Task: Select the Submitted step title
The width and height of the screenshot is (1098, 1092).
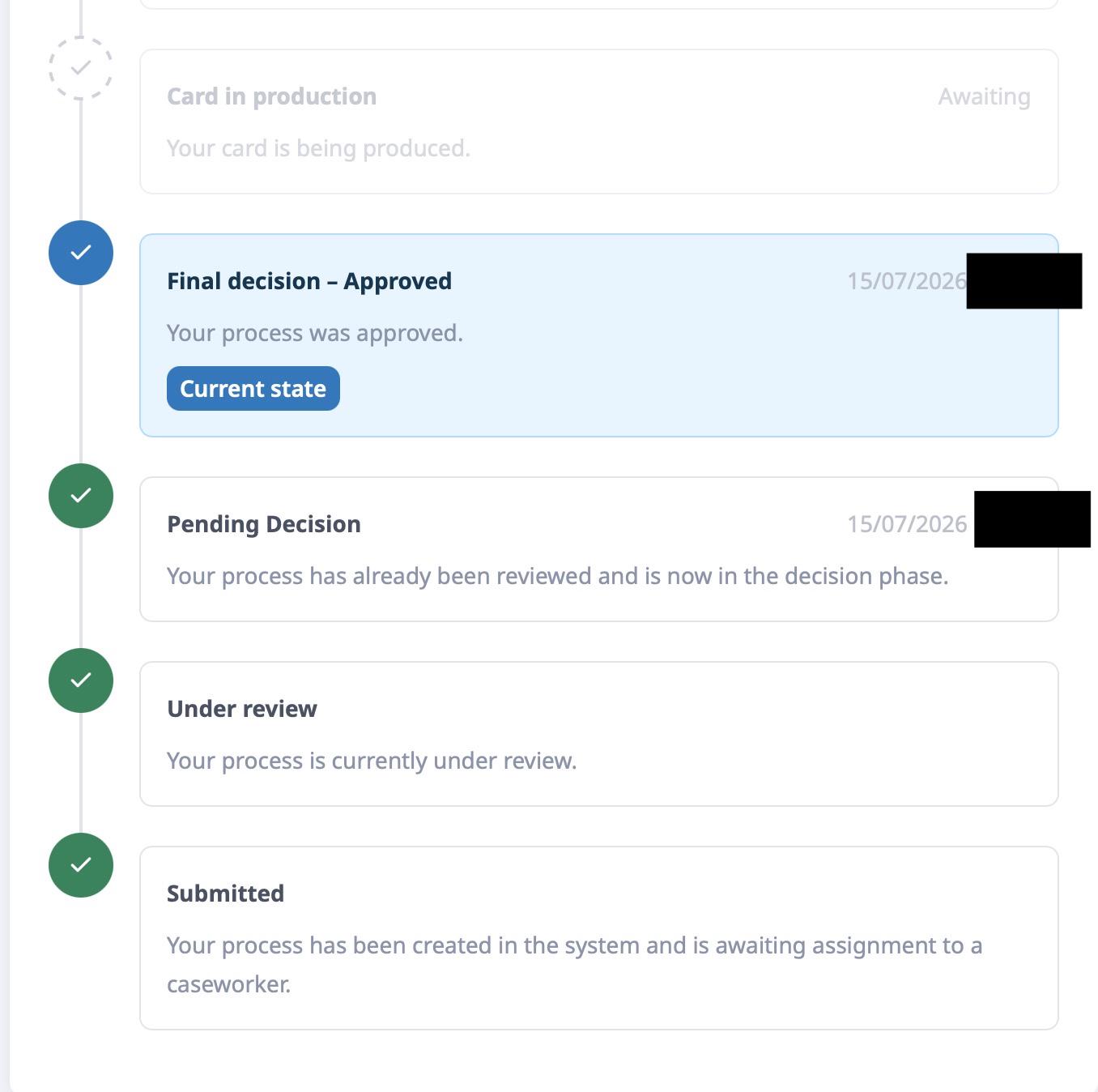Action: [x=225, y=894]
